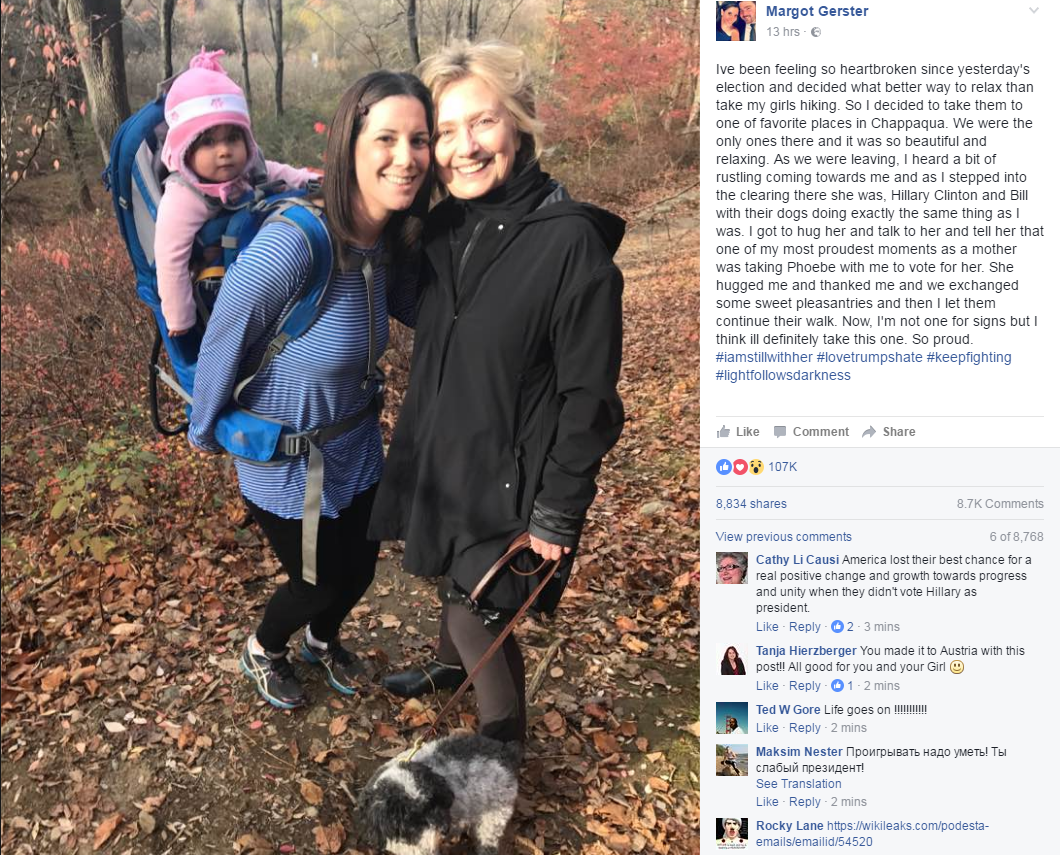Click the wow face reaction icon
The width and height of the screenshot is (1060, 855).
756,466
